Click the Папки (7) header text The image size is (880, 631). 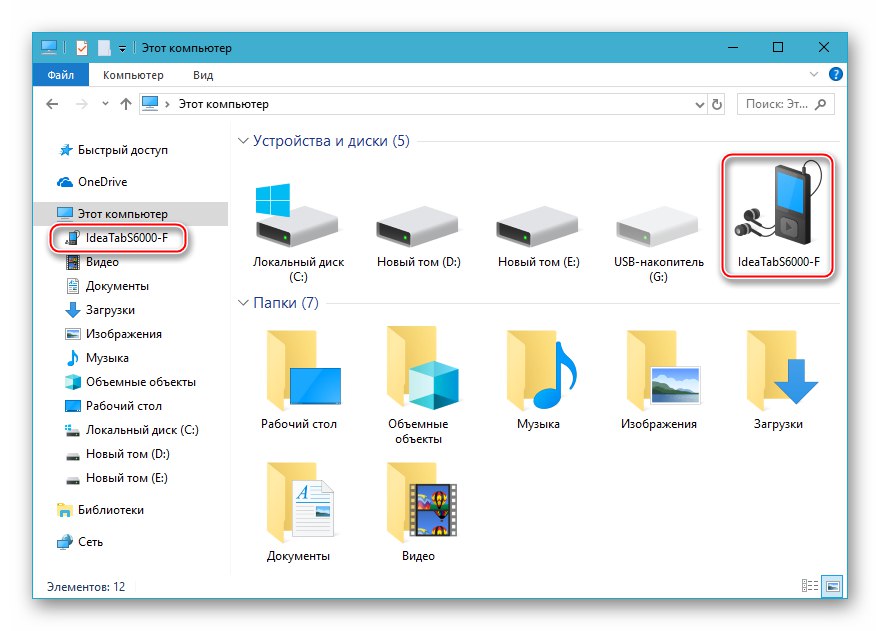(x=286, y=303)
